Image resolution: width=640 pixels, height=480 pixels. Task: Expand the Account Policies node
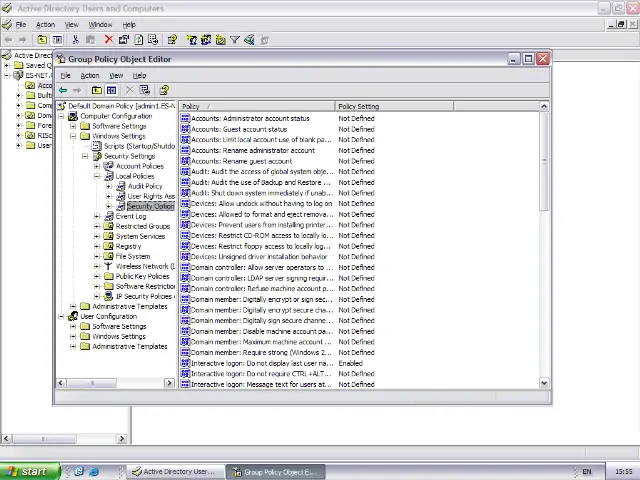tap(97, 166)
